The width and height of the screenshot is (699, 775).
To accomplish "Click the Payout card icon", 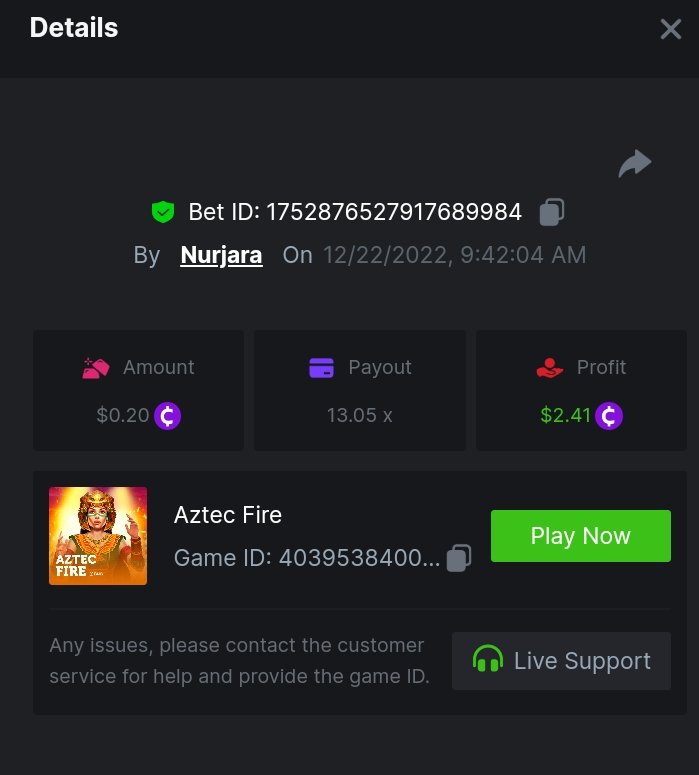I will point(321,368).
